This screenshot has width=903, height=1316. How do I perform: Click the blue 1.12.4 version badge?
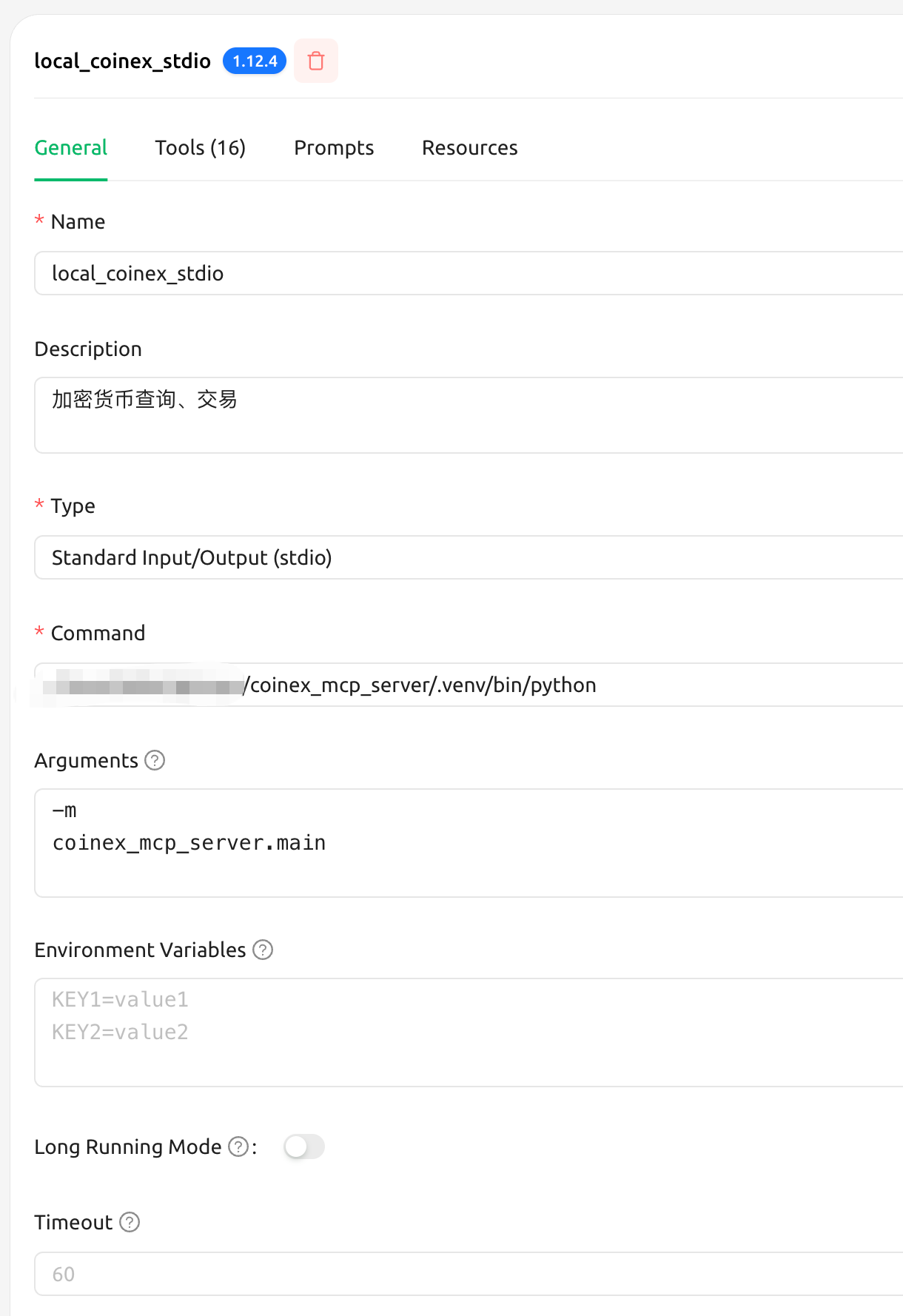coord(254,61)
